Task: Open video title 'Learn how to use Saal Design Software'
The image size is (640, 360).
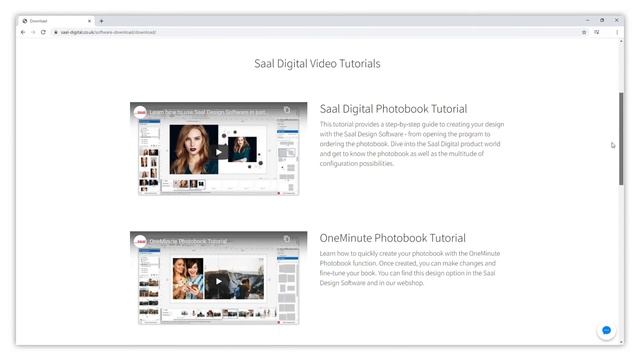Action: (x=208, y=112)
